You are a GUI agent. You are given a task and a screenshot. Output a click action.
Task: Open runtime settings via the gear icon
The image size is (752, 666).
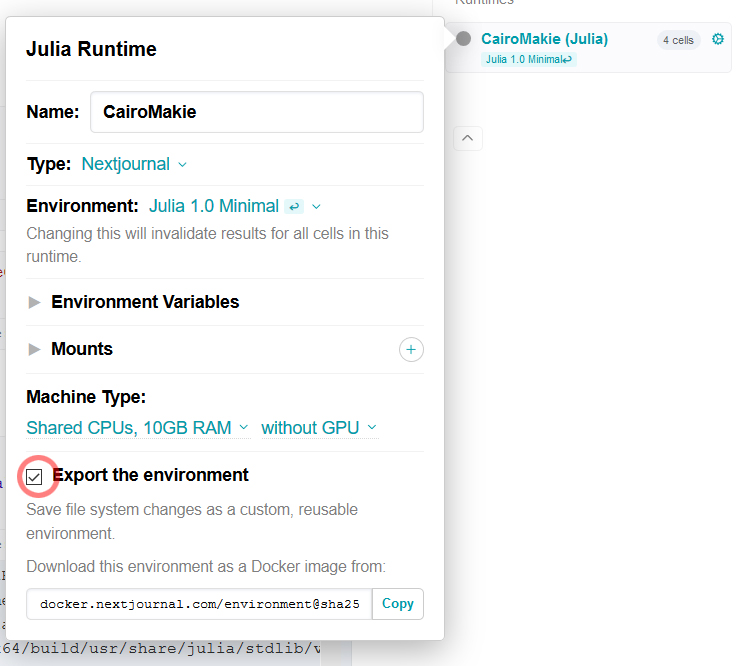[717, 39]
